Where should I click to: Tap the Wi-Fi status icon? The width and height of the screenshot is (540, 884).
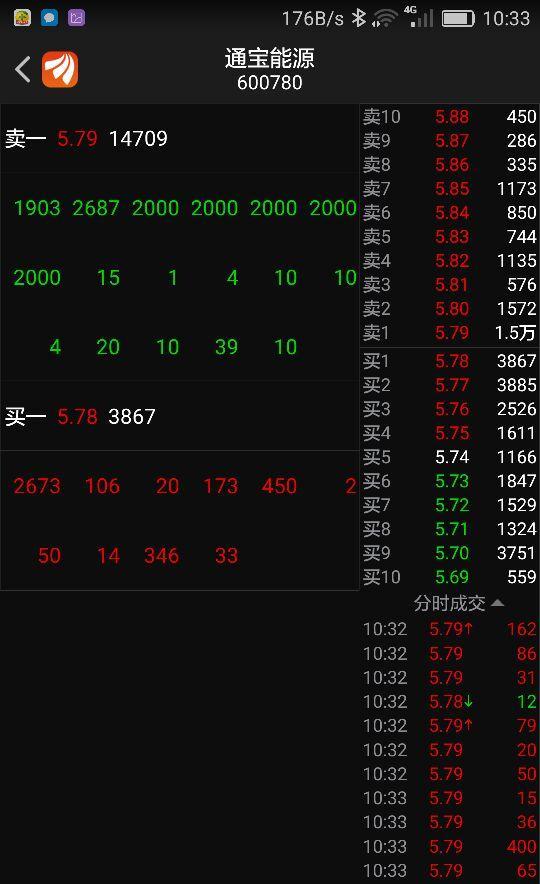point(385,19)
